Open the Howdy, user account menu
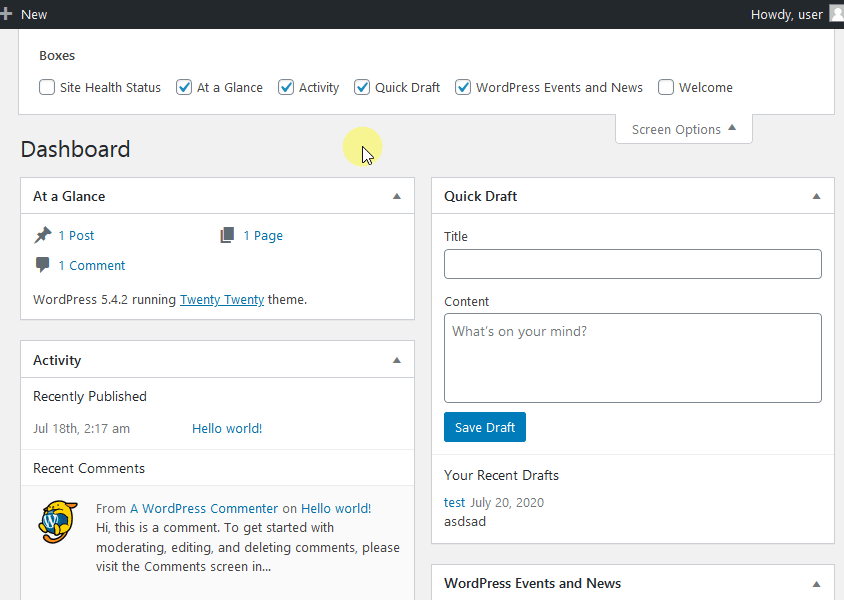Image resolution: width=844 pixels, height=600 pixels. tap(786, 14)
